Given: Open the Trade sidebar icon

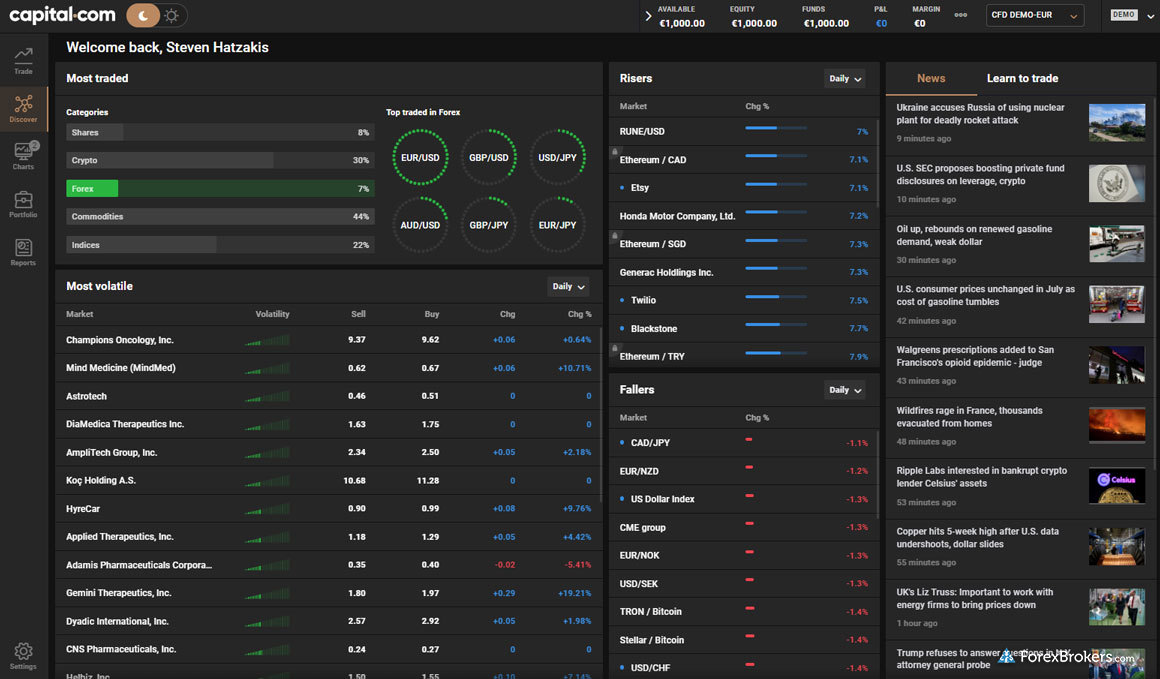Looking at the screenshot, I should (23, 59).
